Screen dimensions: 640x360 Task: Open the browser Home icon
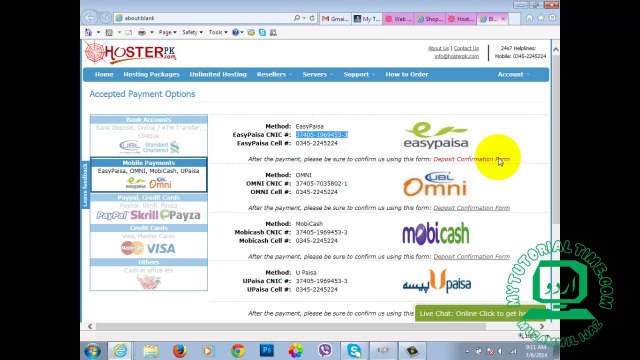point(529,18)
